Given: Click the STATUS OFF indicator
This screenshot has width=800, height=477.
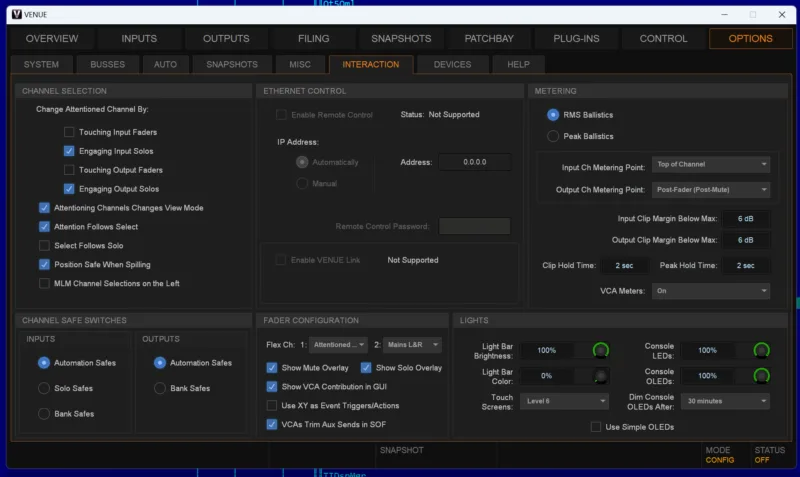Looking at the screenshot, I should 762,460.
